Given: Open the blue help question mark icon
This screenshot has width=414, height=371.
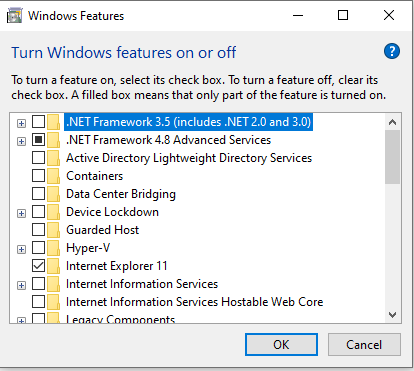Looking at the screenshot, I should [392, 51].
